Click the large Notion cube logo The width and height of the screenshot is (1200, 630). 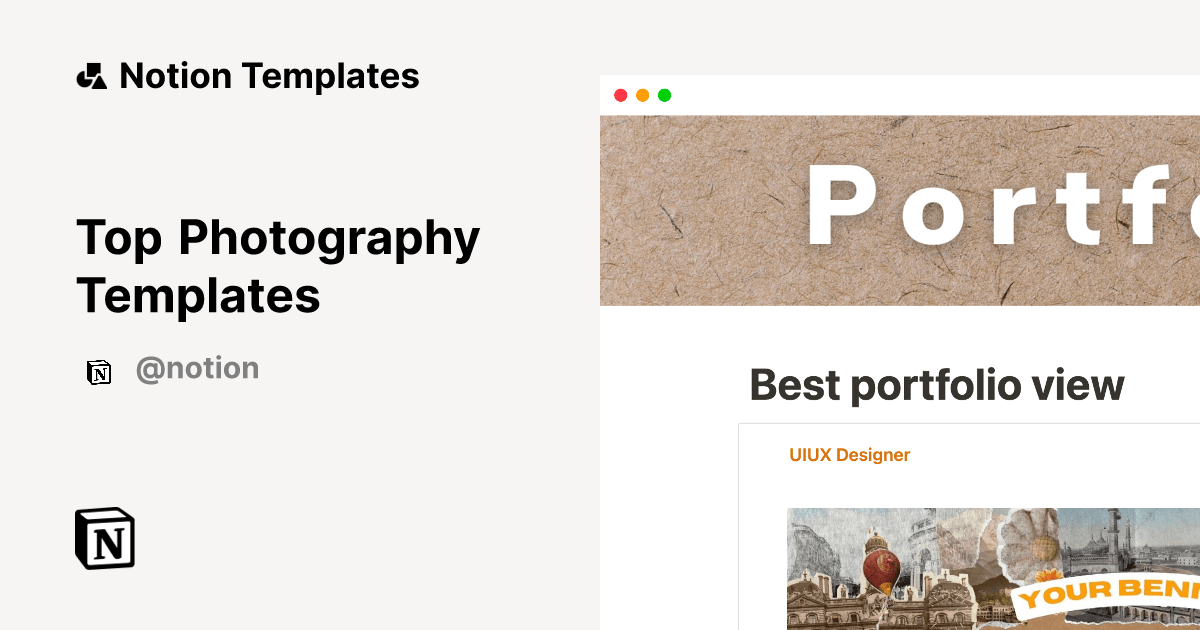[105, 538]
